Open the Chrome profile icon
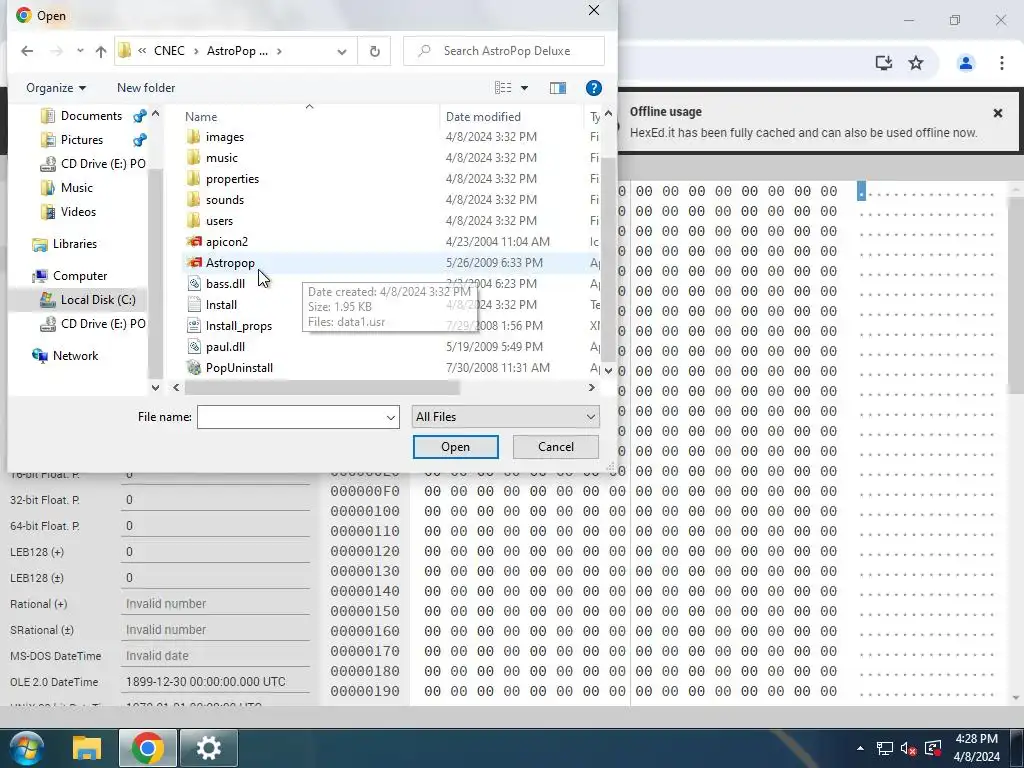Screen dimensions: 1024x768 [x=965, y=63]
